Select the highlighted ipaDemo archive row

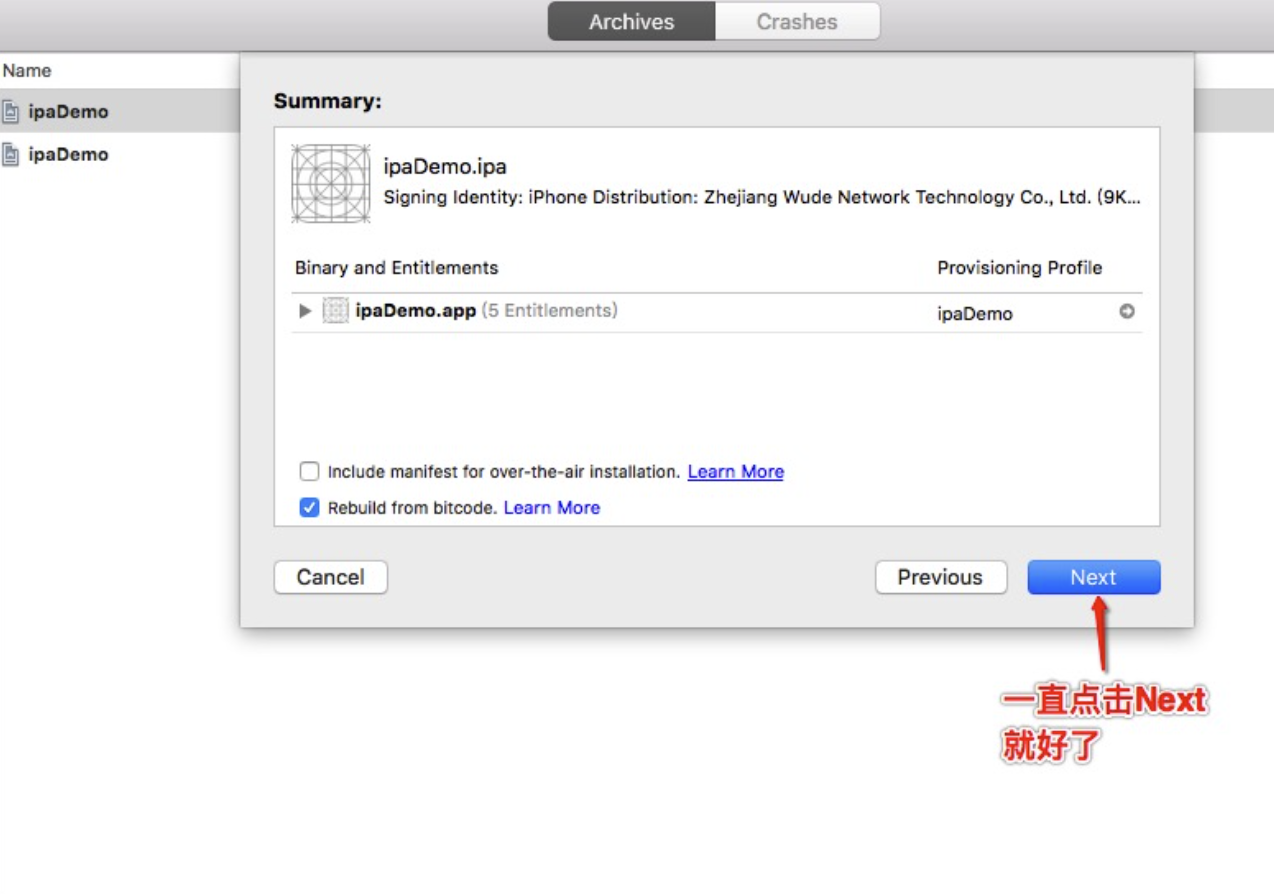120,111
